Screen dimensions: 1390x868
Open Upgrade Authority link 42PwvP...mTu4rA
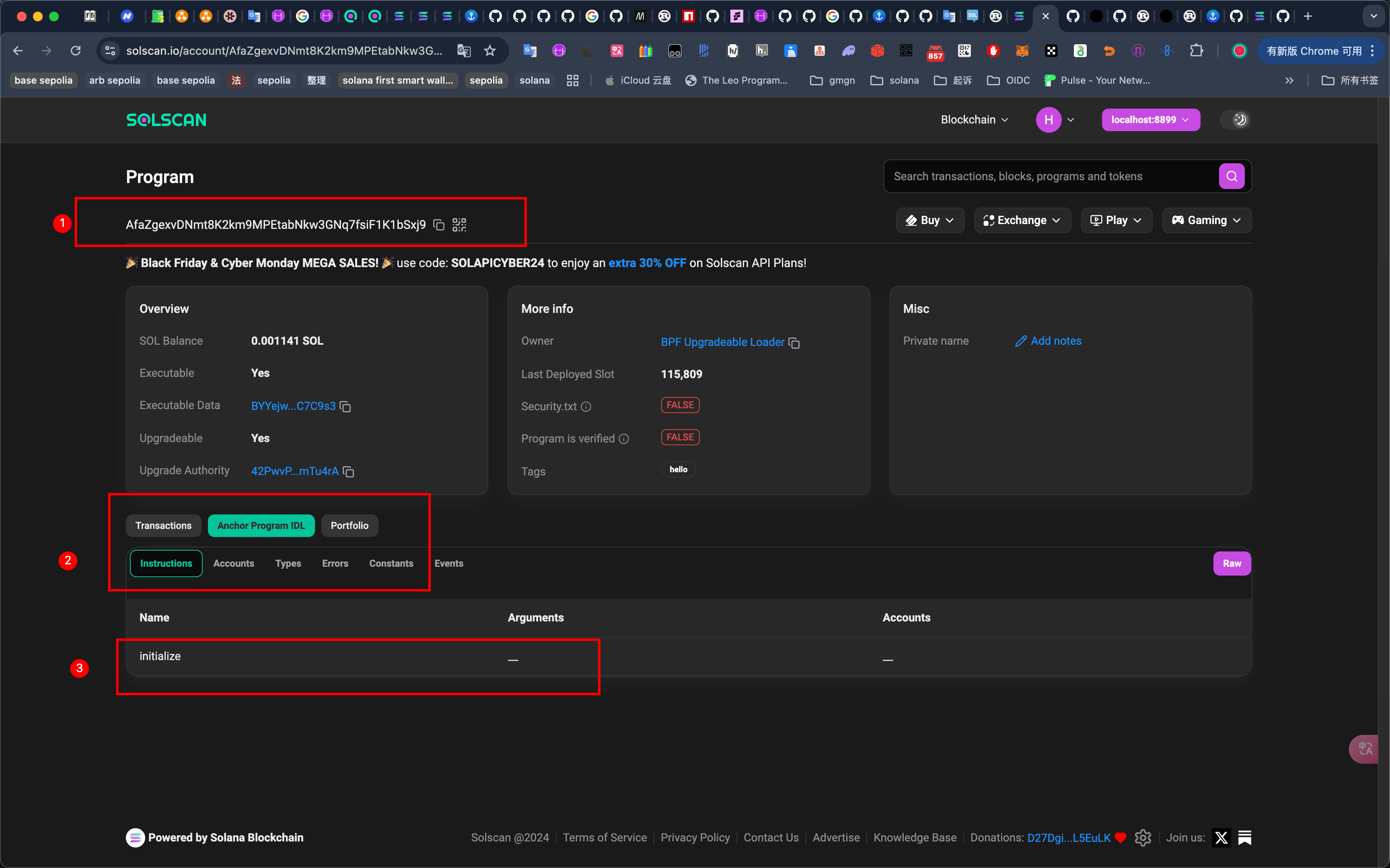click(x=295, y=471)
